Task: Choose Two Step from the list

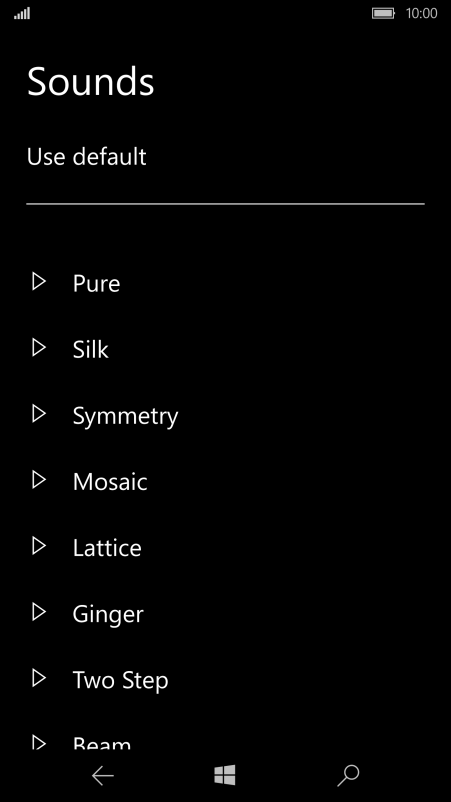Action: (x=120, y=681)
